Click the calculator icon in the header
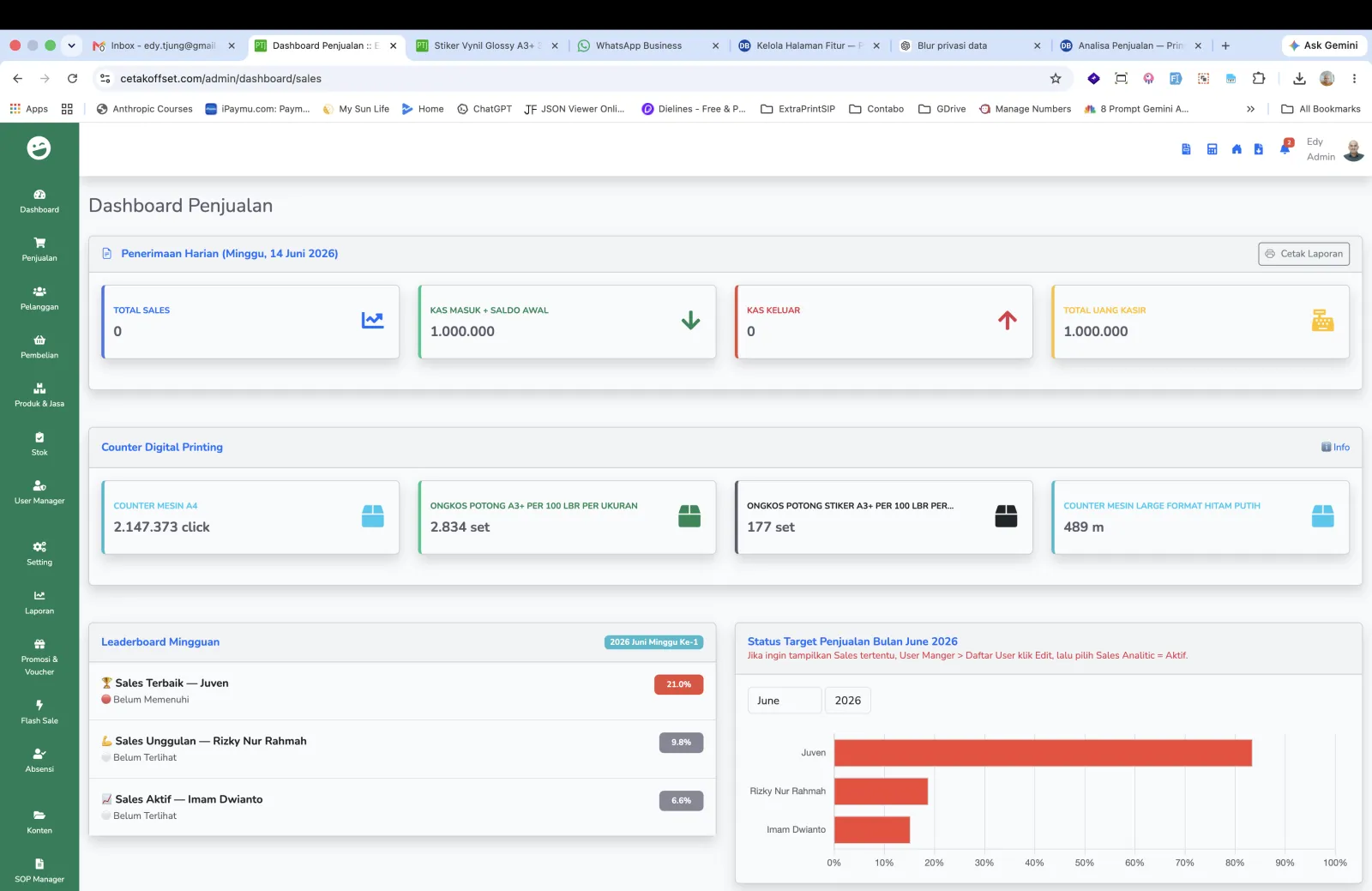 pyautogui.click(x=1212, y=149)
